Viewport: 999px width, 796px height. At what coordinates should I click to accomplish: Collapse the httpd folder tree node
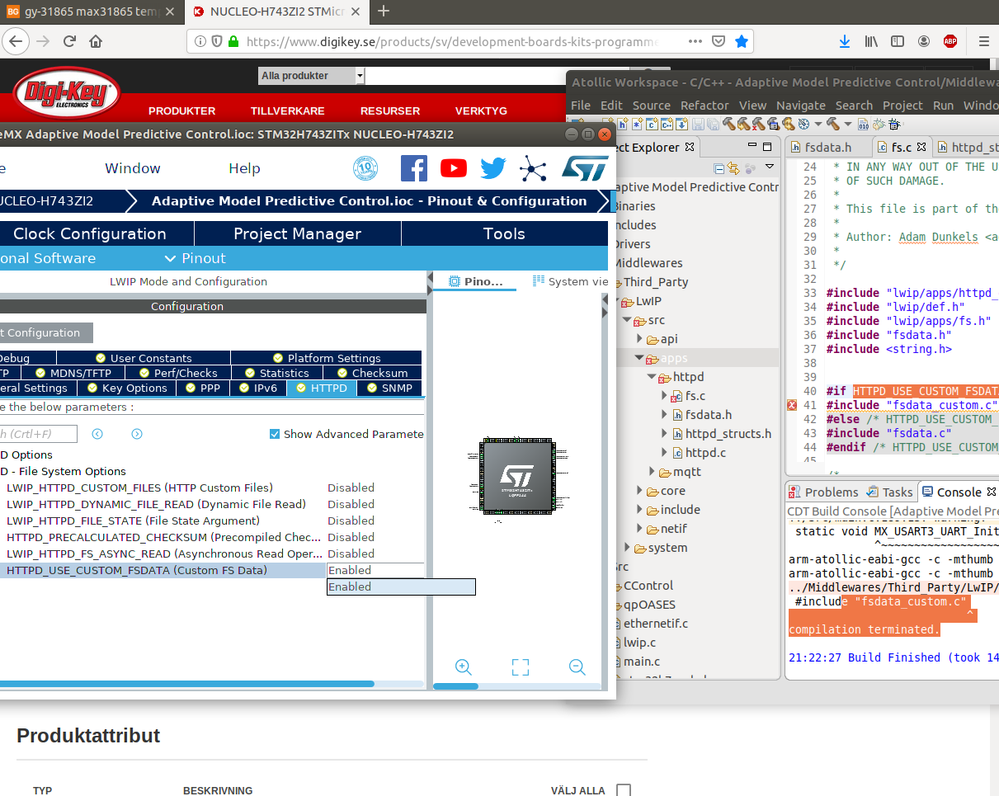click(652, 377)
